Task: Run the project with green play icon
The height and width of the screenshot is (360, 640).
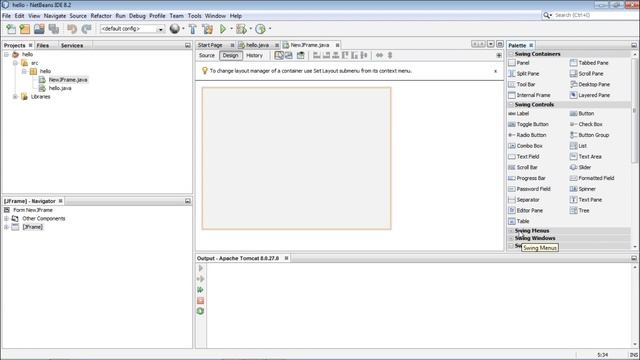Action: click(x=223, y=29)
